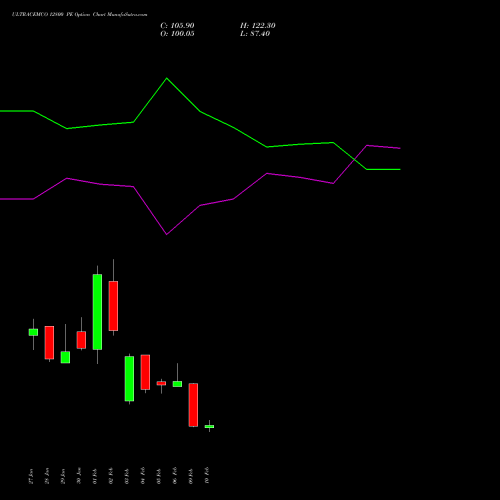Viewport: 500px width, 500px height.
Task: Select the tall red candlestick above 02 Feb
Action: click(x=113, y=306)
